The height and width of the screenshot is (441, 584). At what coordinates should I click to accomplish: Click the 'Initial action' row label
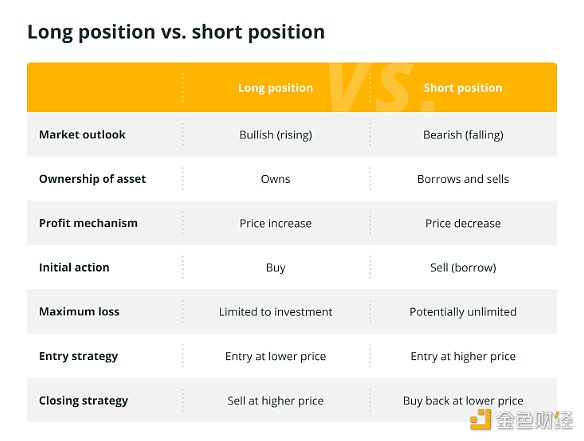coord(74,267)
